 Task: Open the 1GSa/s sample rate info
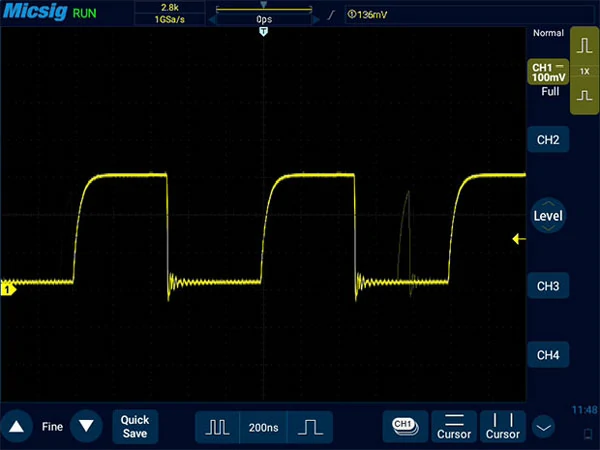tap(170, 20)
